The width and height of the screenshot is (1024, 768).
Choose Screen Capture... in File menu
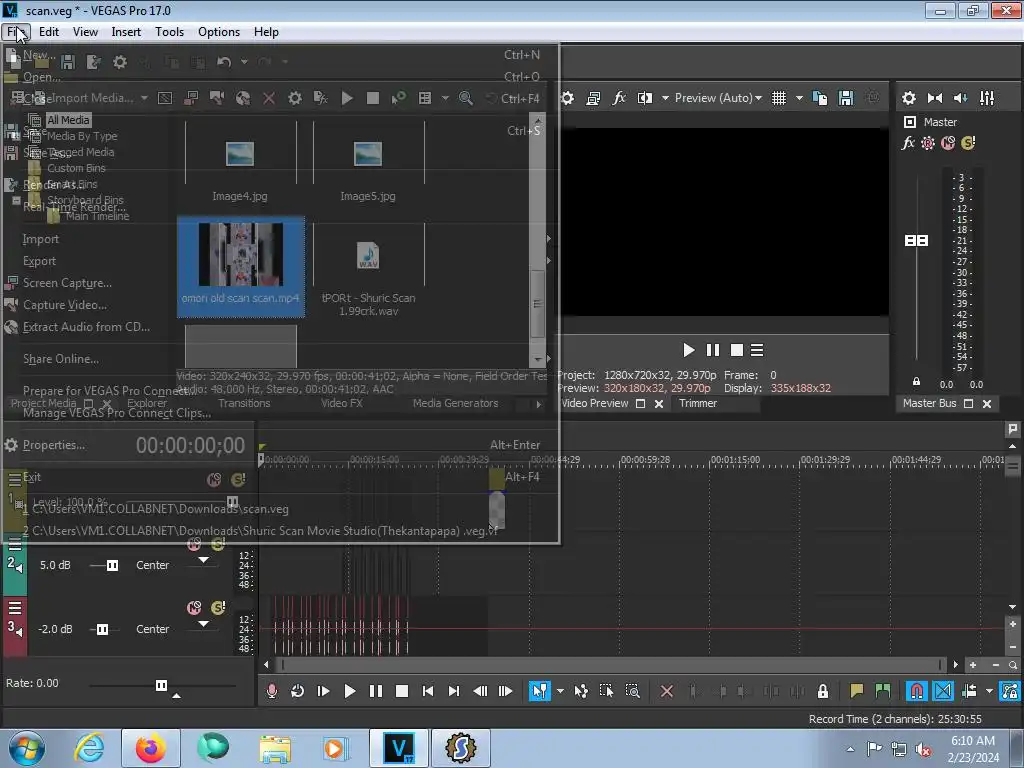coord(281,283)
